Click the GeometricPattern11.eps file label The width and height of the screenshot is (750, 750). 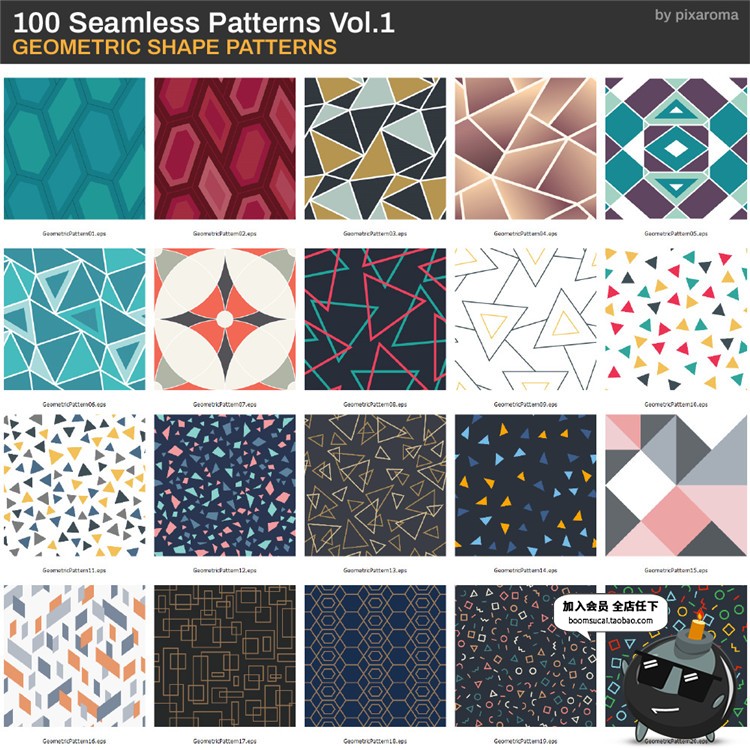point(74,570)
